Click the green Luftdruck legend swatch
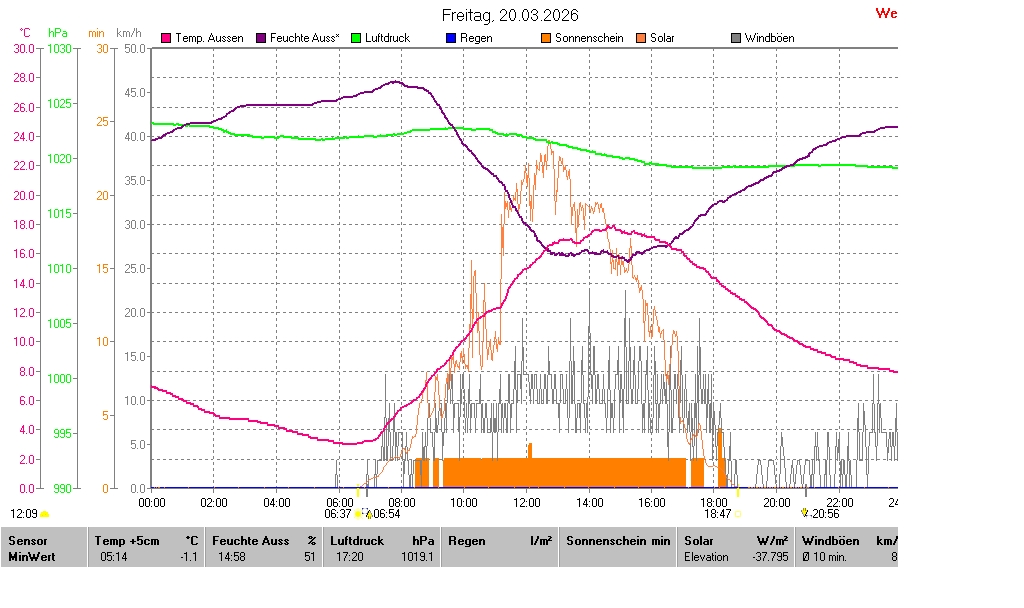The image size is (1024, 608). pyautogui.click(x=355, y=38)
